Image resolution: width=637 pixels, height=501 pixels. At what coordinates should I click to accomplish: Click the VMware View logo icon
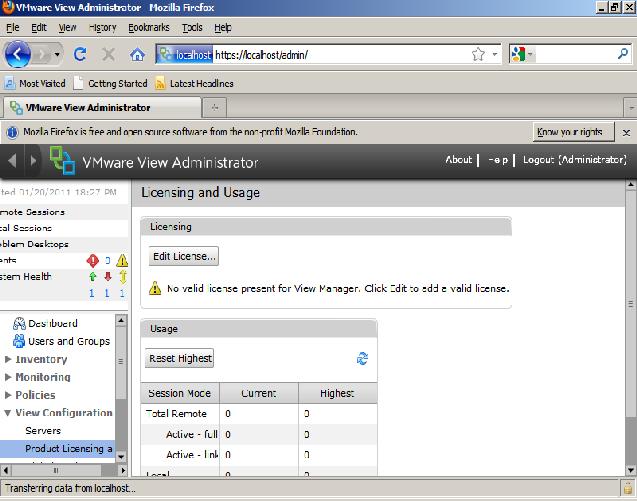pyautogui.click(x=62, y=160)
